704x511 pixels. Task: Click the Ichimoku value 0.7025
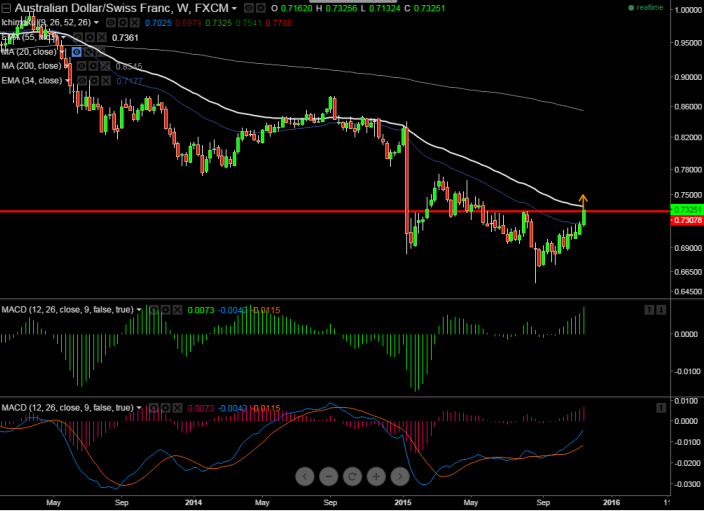[158, 23]
